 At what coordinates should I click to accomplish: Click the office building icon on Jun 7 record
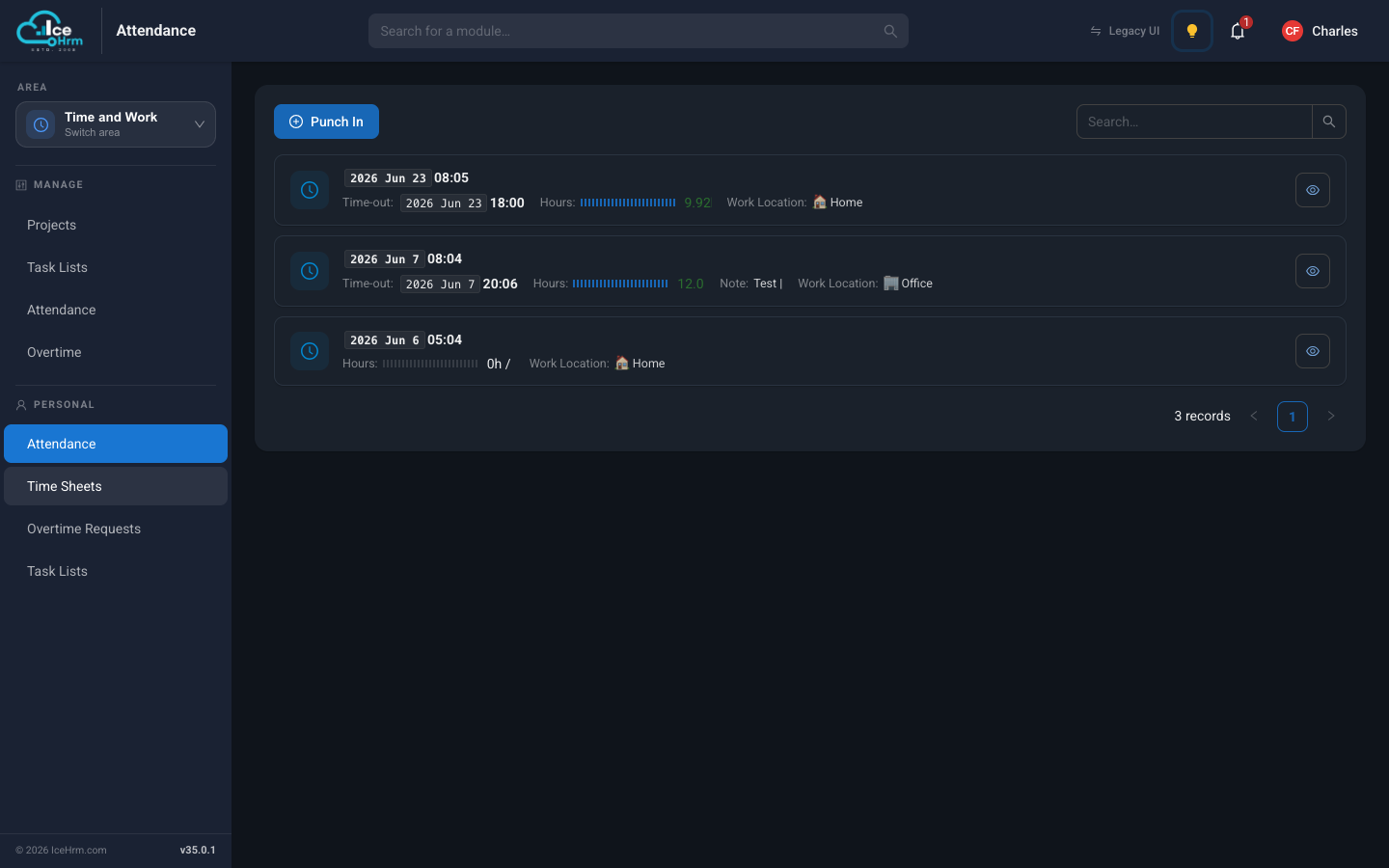point(891,284)
